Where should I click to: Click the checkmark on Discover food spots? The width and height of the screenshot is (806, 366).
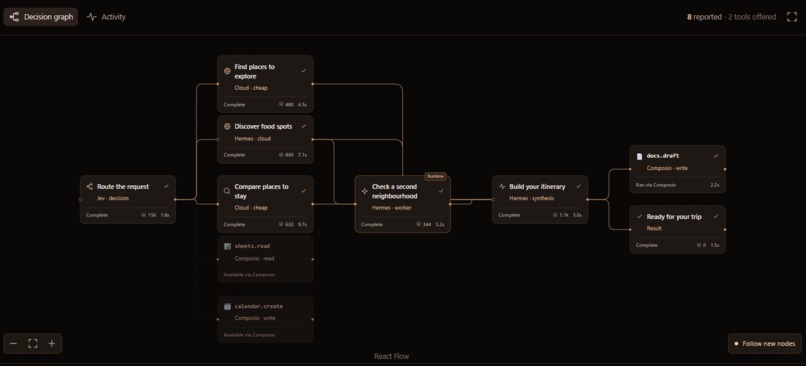[x=303, y=126]
